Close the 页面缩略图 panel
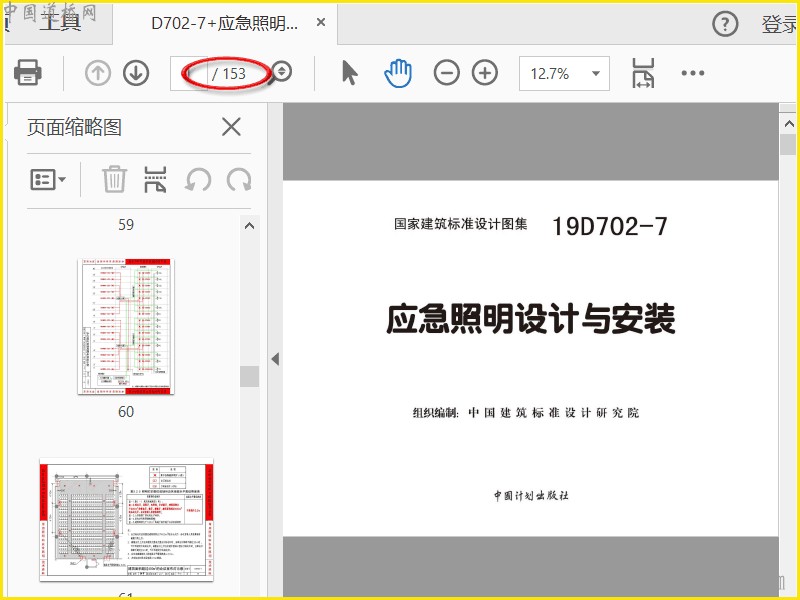The image size is (800, 600). click(231, 127)
